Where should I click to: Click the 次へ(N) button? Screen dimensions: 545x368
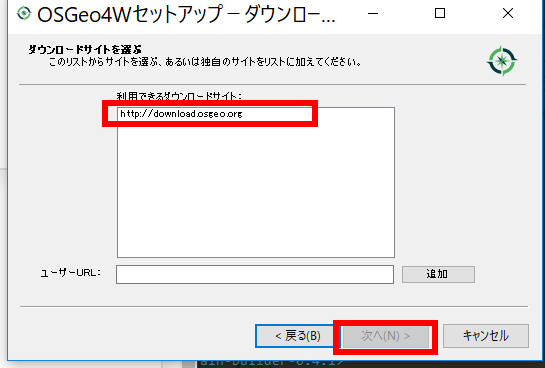(x=385, y=336)
